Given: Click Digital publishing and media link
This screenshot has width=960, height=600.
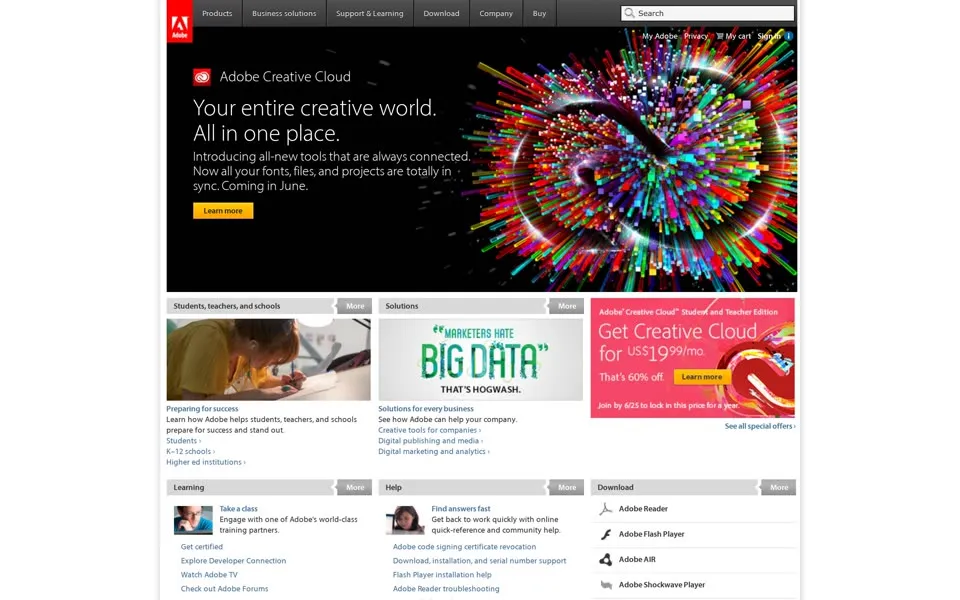Looking at the screenshot, I should coord(430,441).
